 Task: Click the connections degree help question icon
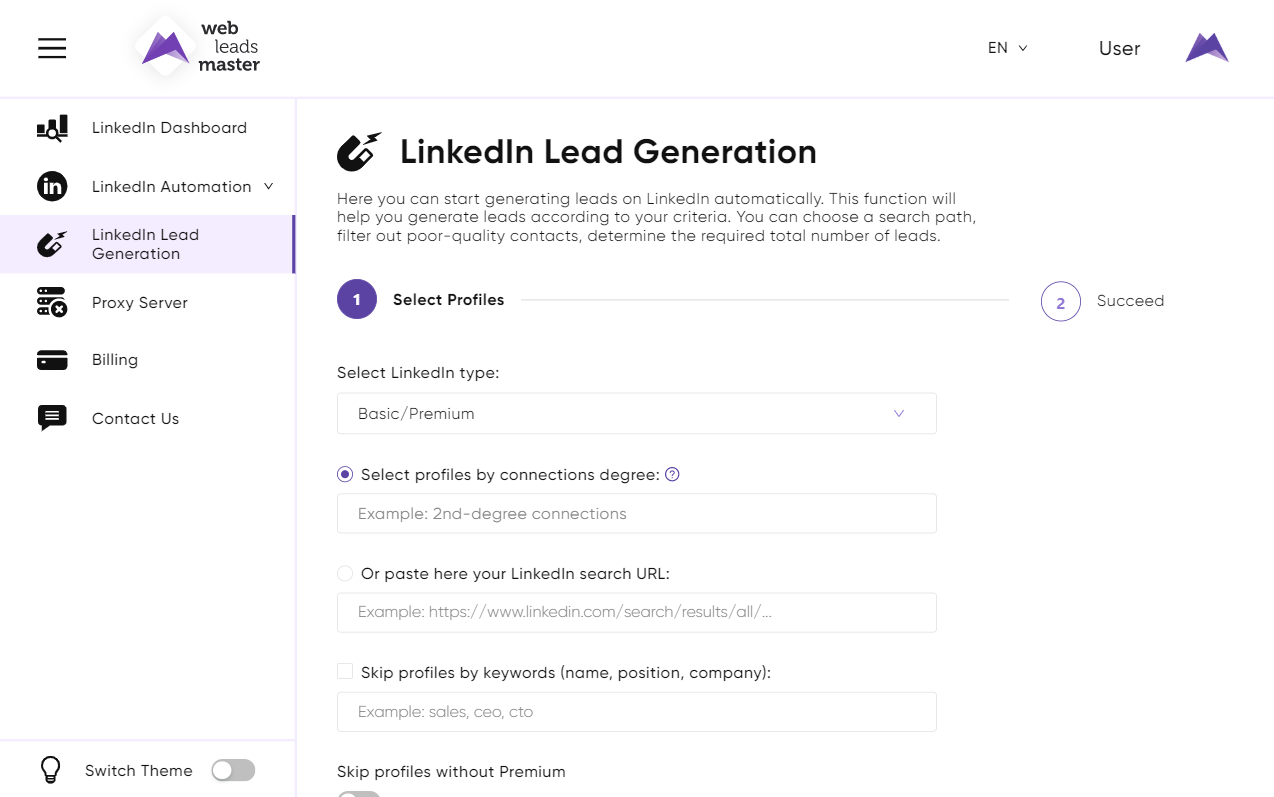pyautogui.click(x=672, y=474)
